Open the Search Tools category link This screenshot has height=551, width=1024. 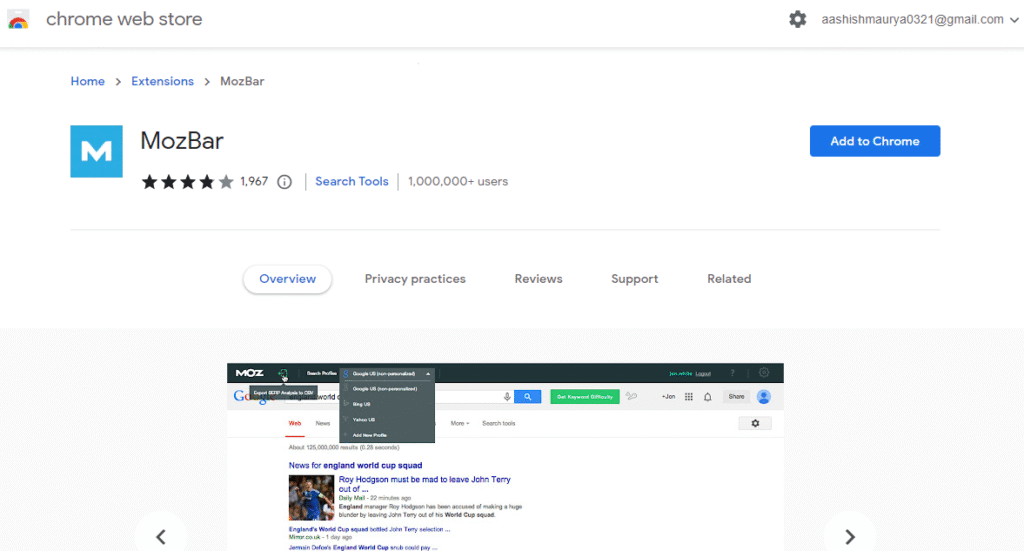point(351,181)
